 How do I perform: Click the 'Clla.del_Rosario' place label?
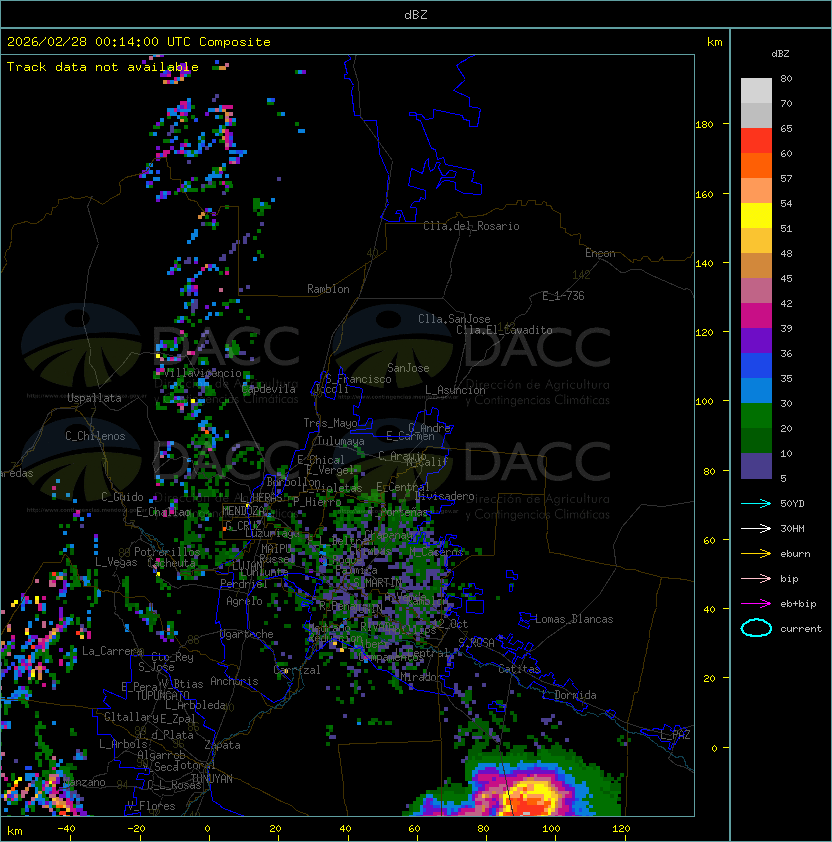471,226
